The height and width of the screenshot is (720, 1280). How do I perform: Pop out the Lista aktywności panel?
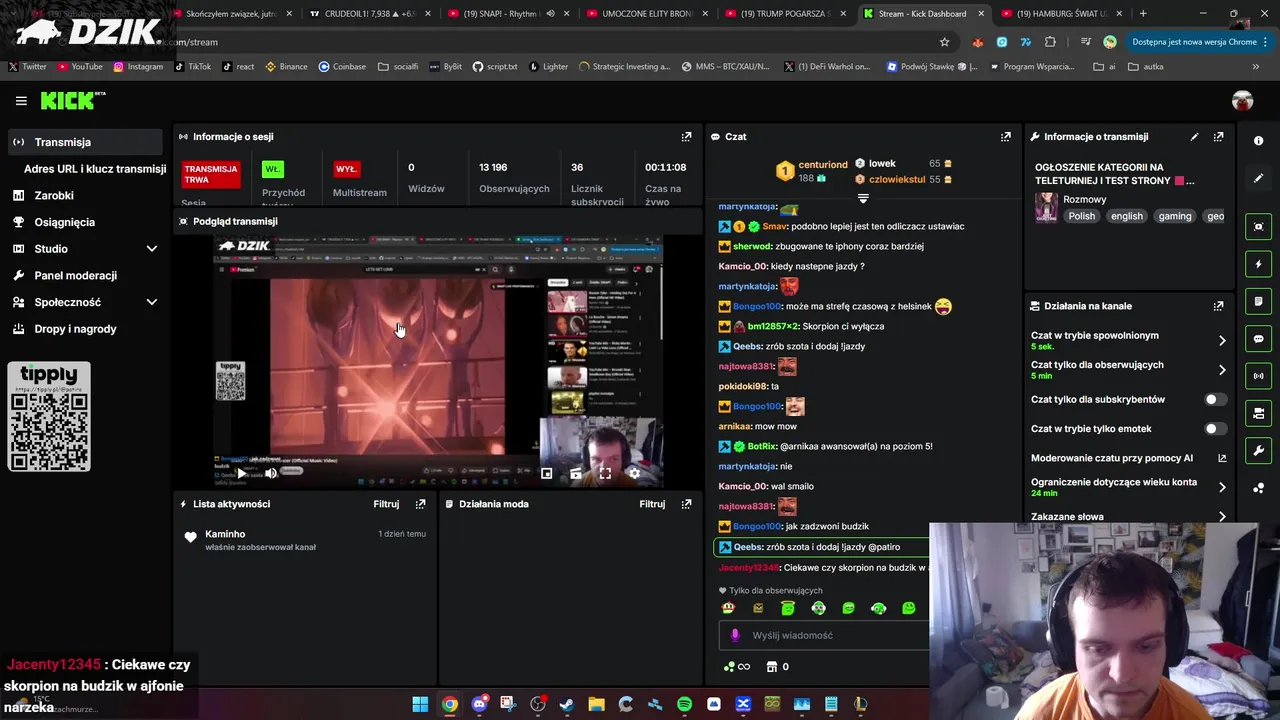pyautogui.click(x=420, y=504)
